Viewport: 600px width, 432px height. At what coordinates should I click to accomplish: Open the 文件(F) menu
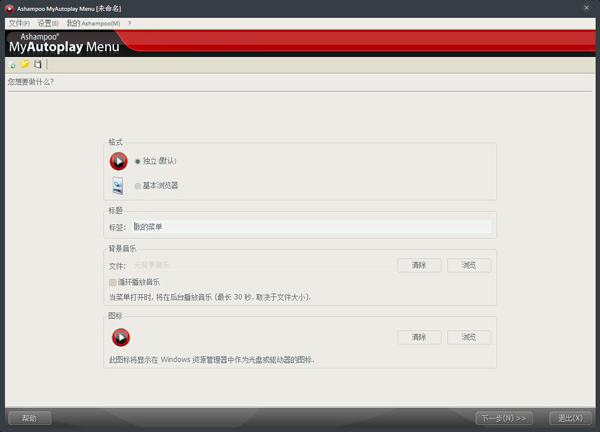coord(19,23)
